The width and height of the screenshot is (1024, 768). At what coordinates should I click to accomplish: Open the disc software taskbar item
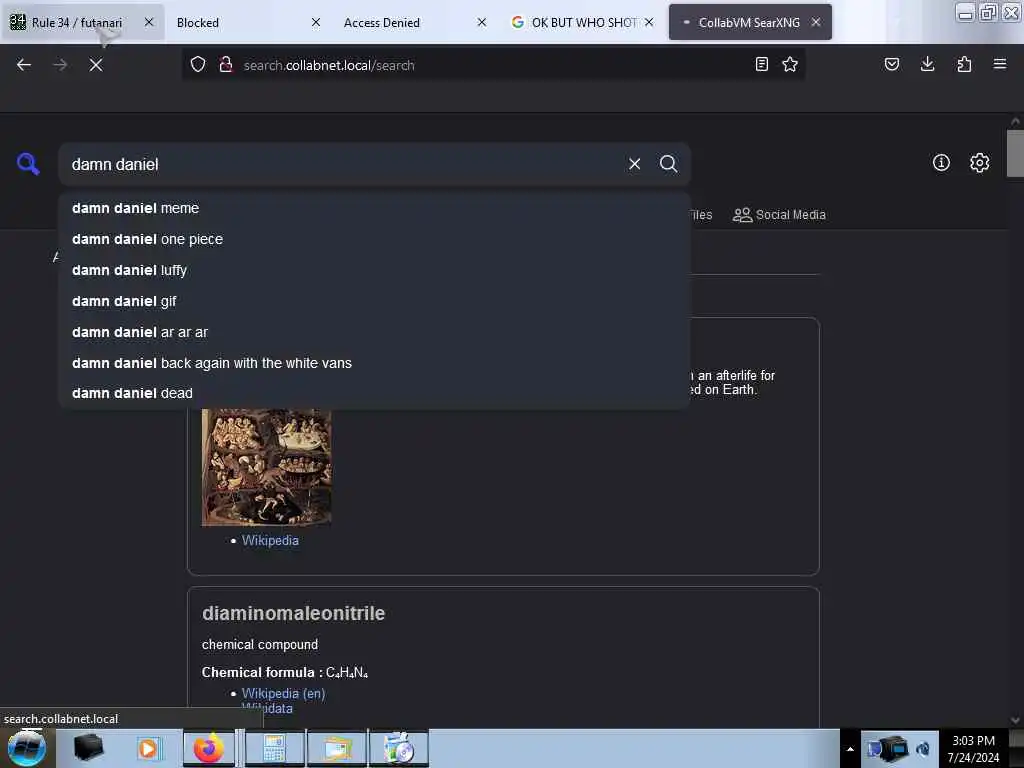point(399,748)
